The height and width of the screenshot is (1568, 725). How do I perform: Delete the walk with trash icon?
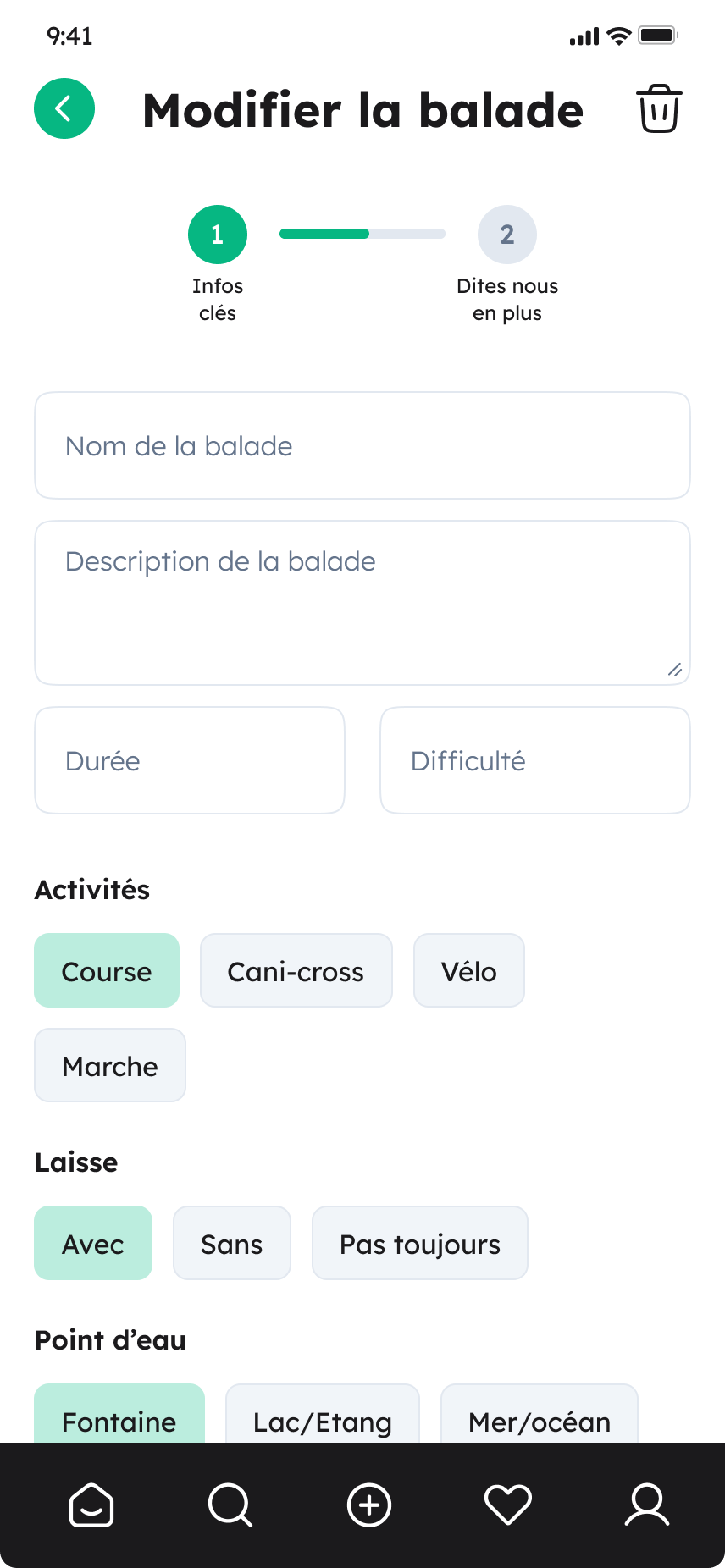(659, 108)
